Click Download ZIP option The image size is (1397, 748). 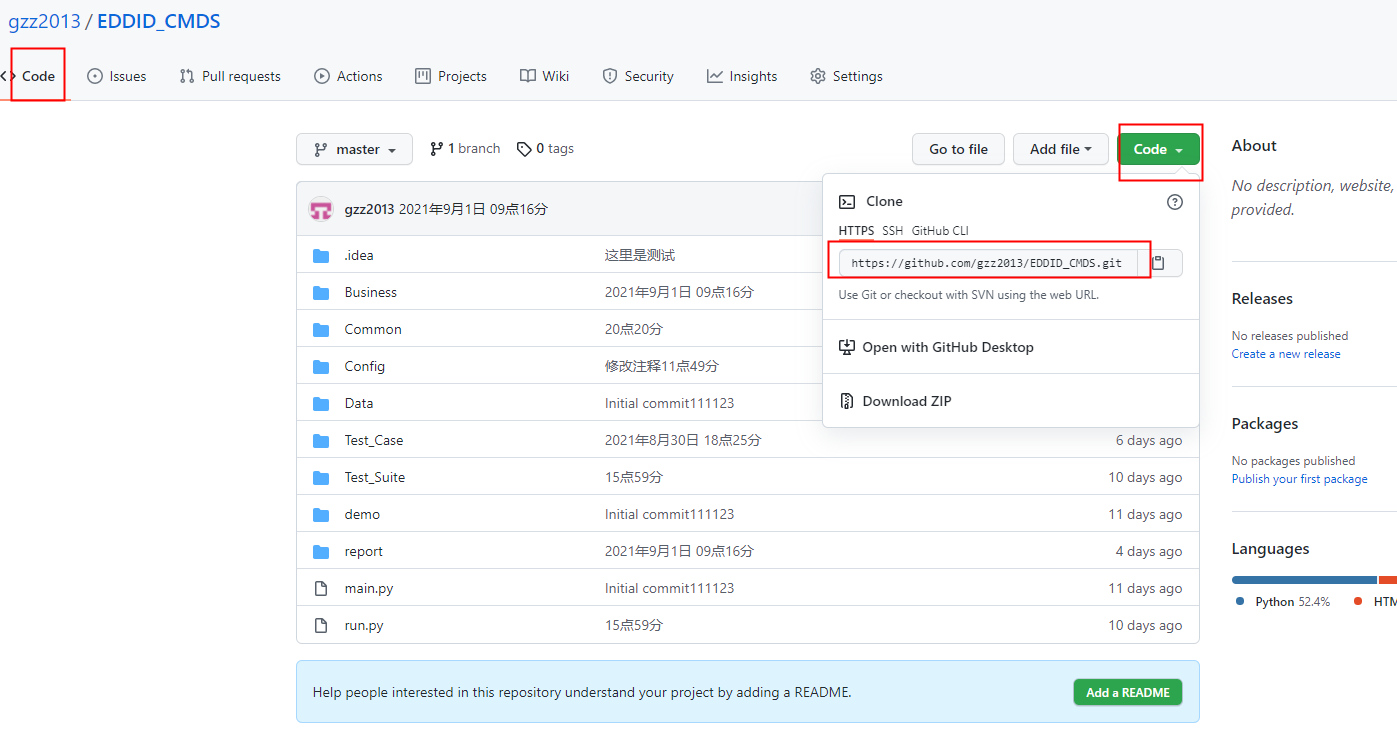pyautogui.click(x=895, y=401)
